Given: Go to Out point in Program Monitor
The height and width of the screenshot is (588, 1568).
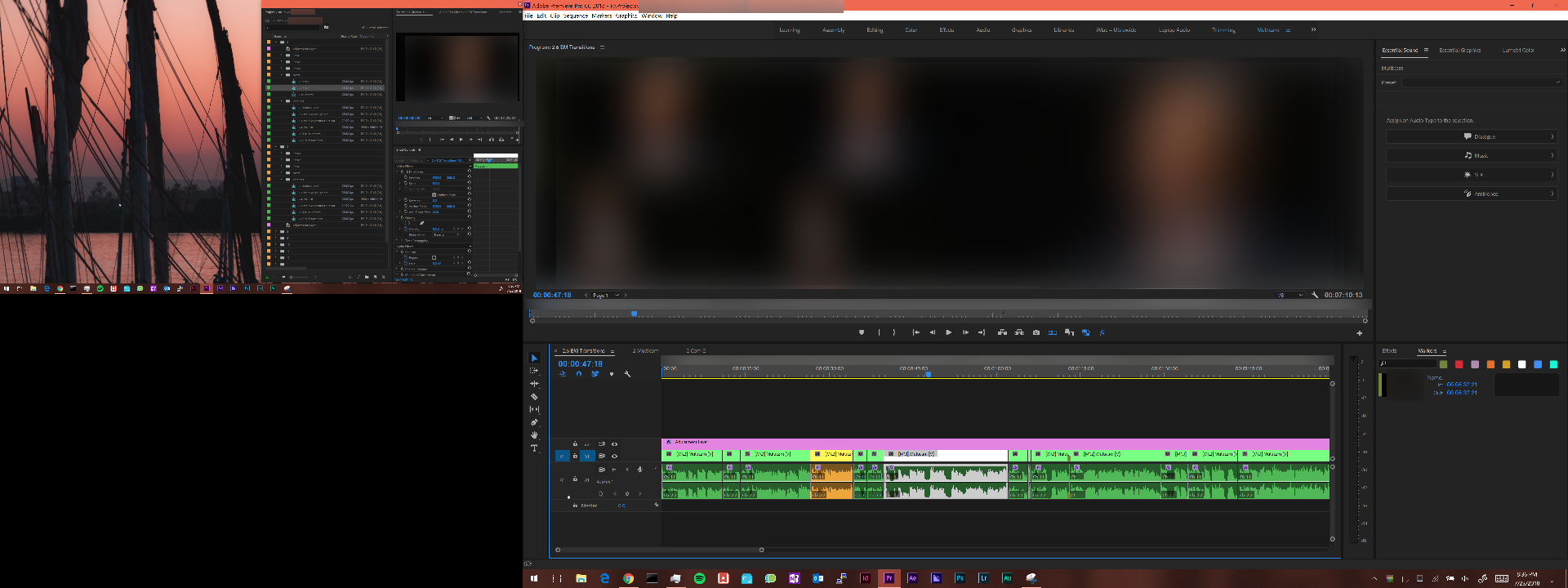Looking at the screenshot, I should (982, 332).
